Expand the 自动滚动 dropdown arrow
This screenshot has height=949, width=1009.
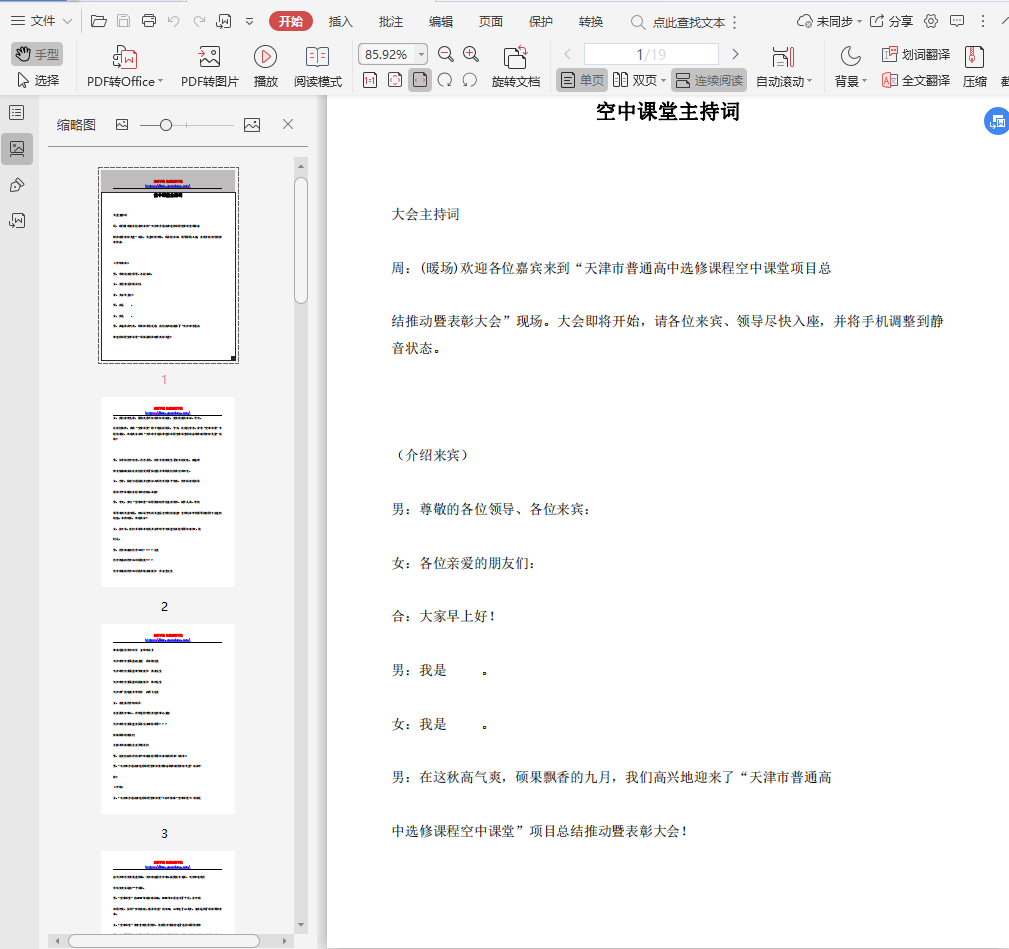pos(810,81)
